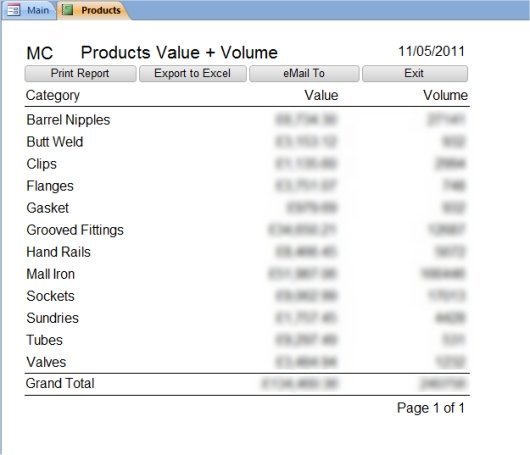
Task: Select the Barrel Nipples category row
Action: pos(247,120)
